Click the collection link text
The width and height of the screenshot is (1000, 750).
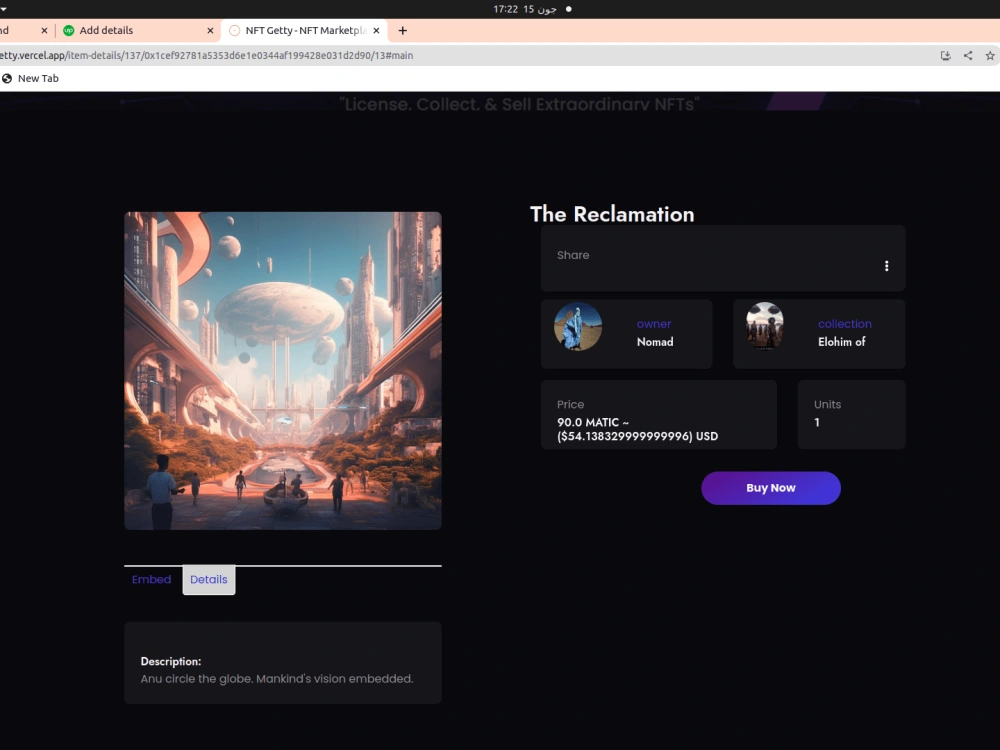(845, 323)
